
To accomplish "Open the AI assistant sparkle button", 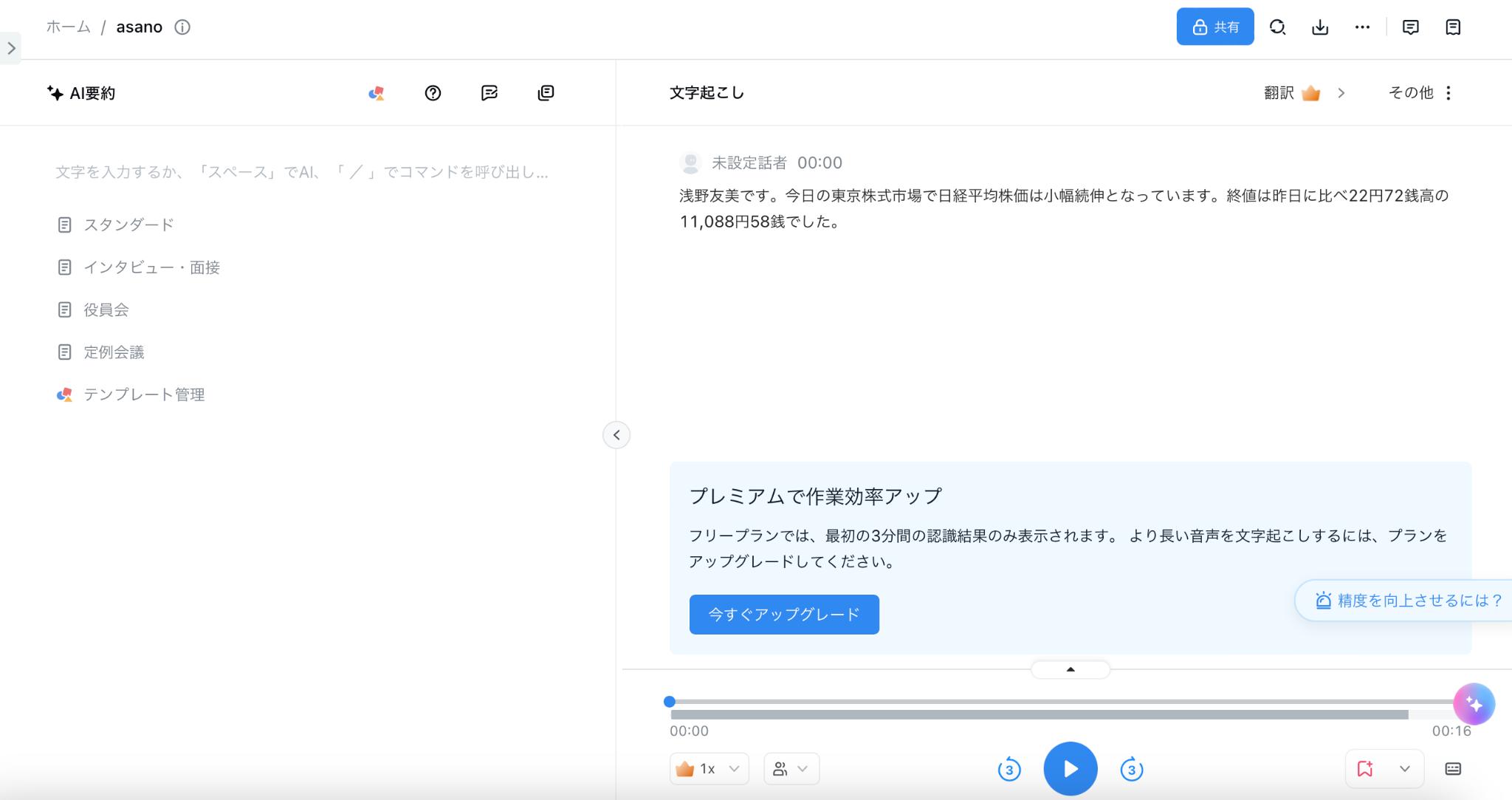I will 1474,704.
